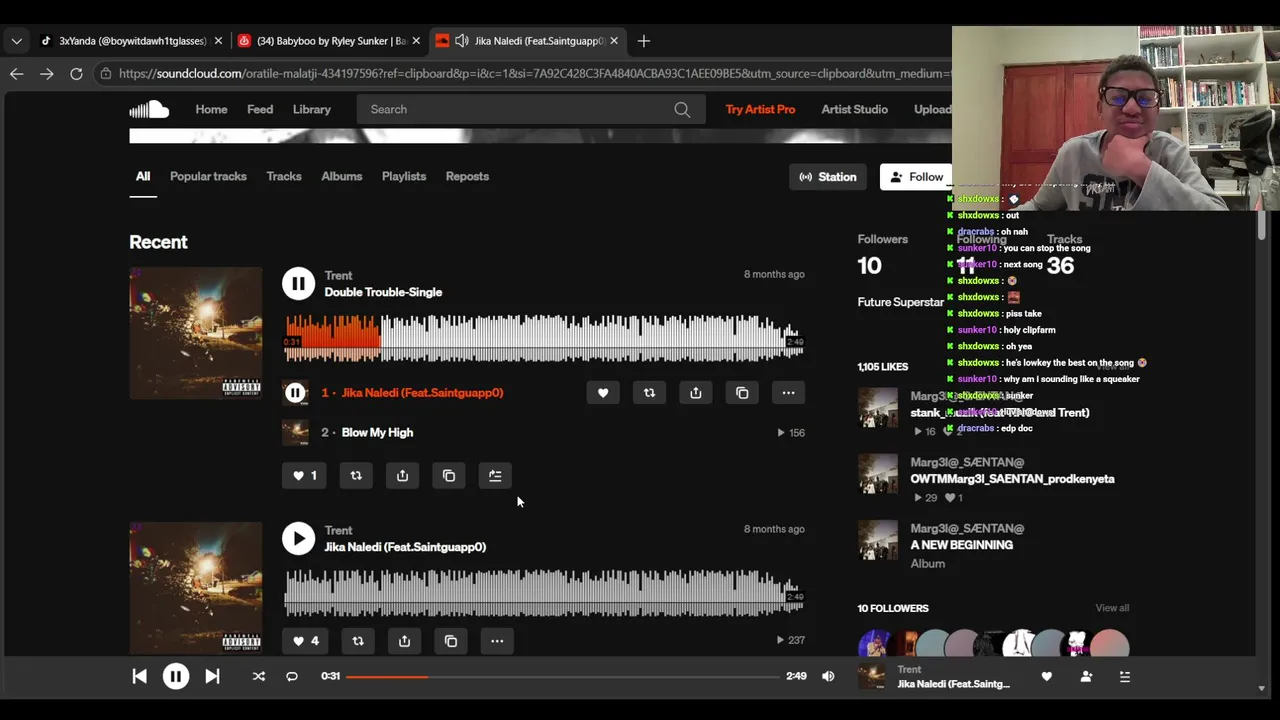Image resolution: width=1280 pixels, height=720 pixels.
Task: Toggle repeat in the player bar
Action: click(292, 676)
